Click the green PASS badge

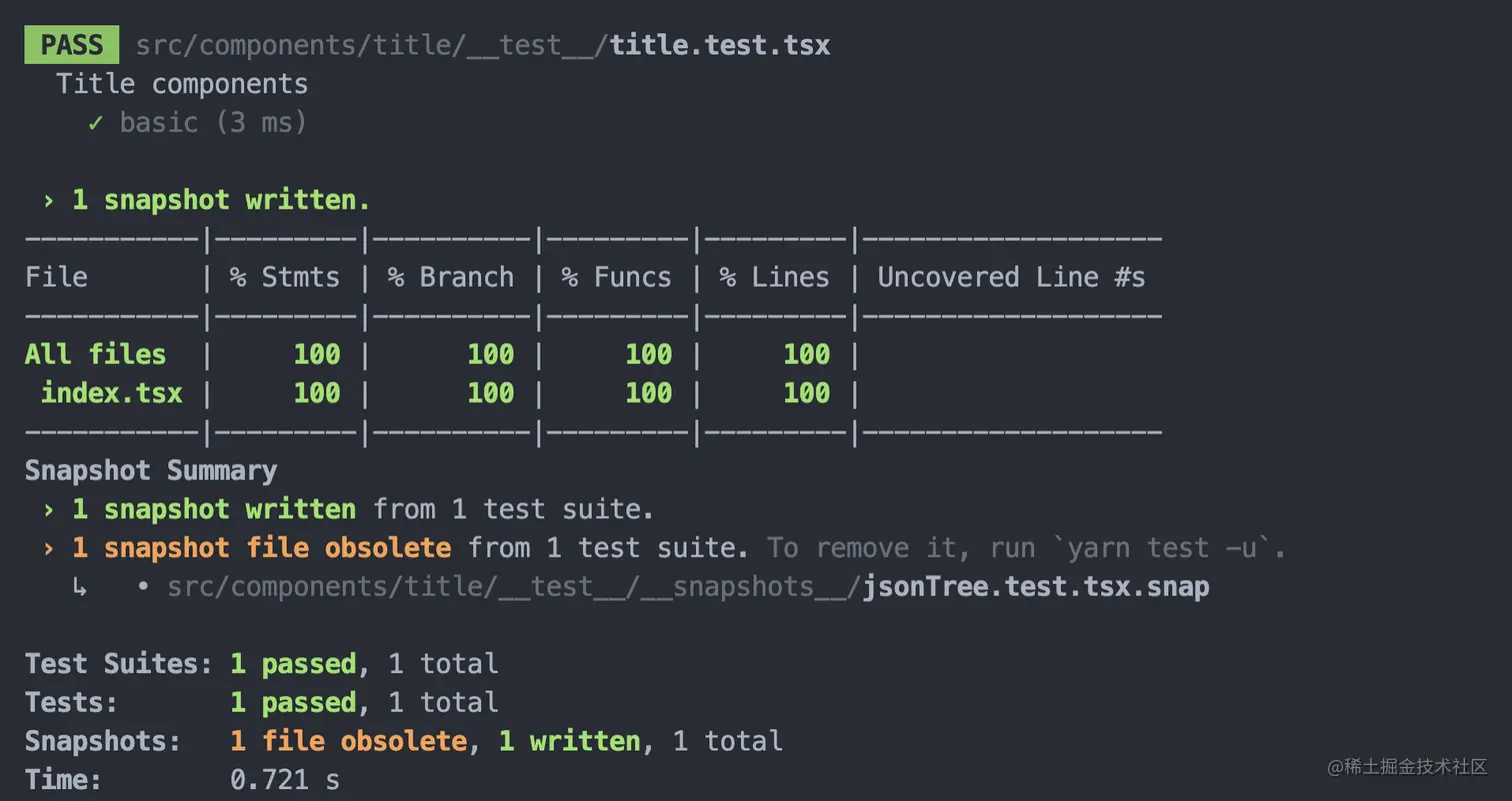coord(71,45)
